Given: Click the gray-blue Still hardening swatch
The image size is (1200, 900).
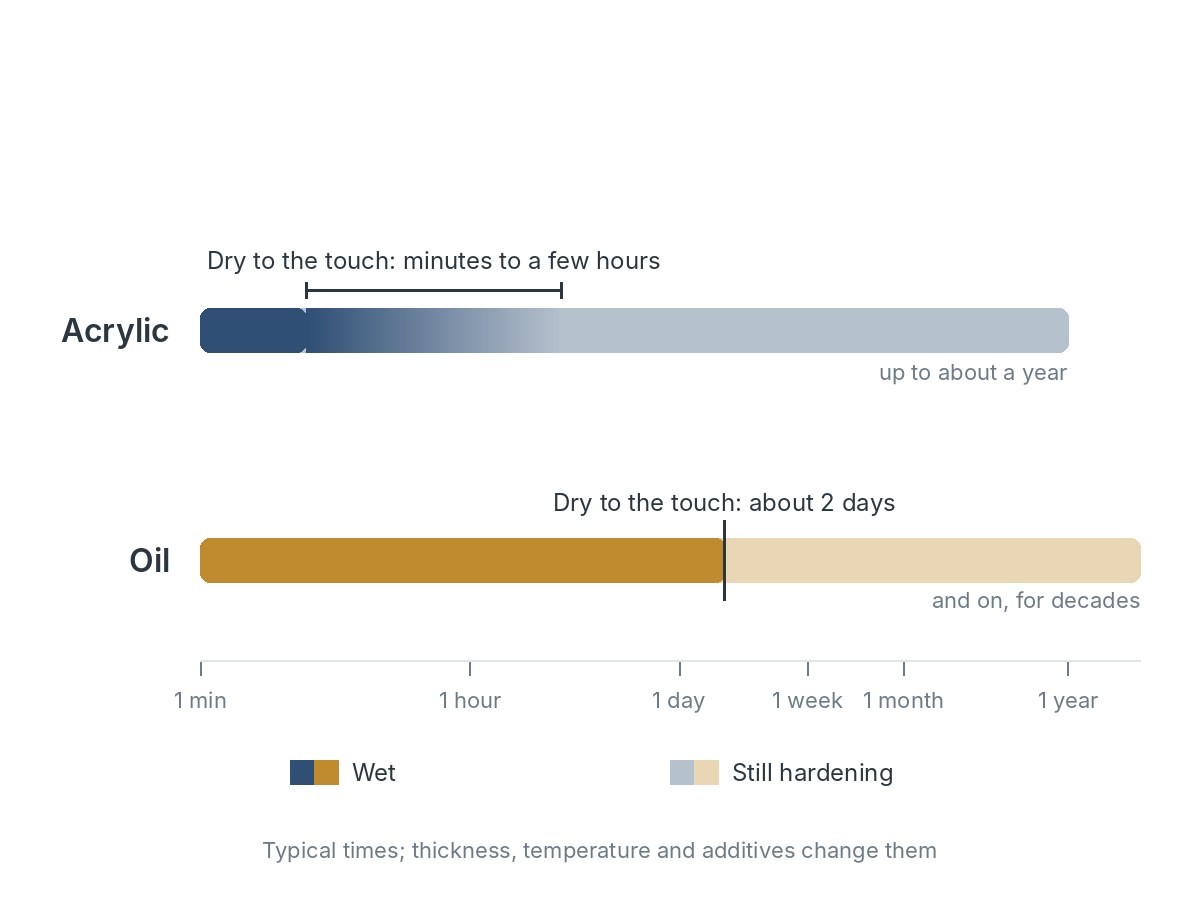Looking at the screenshot, I should coord(682,773).
